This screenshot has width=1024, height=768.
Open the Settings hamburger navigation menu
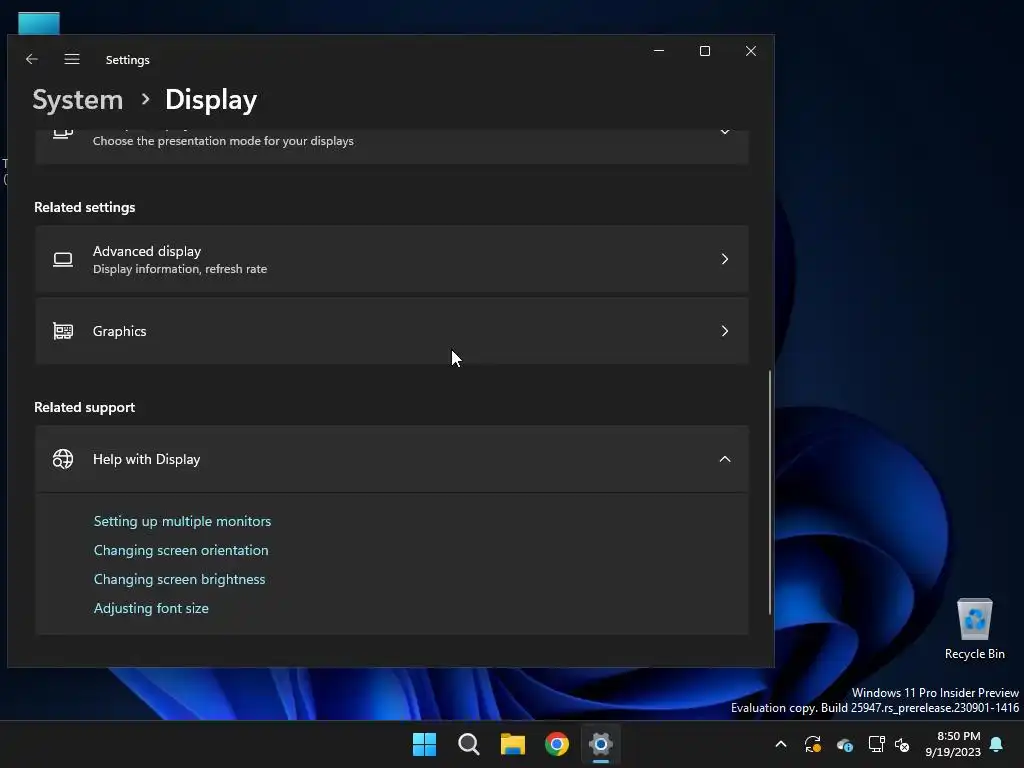[72, 59]
